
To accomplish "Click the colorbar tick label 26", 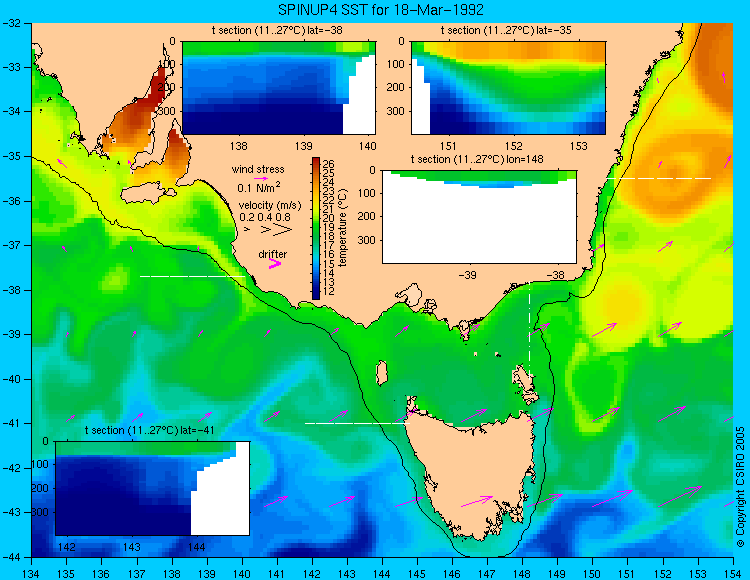I will click(329, 164).
